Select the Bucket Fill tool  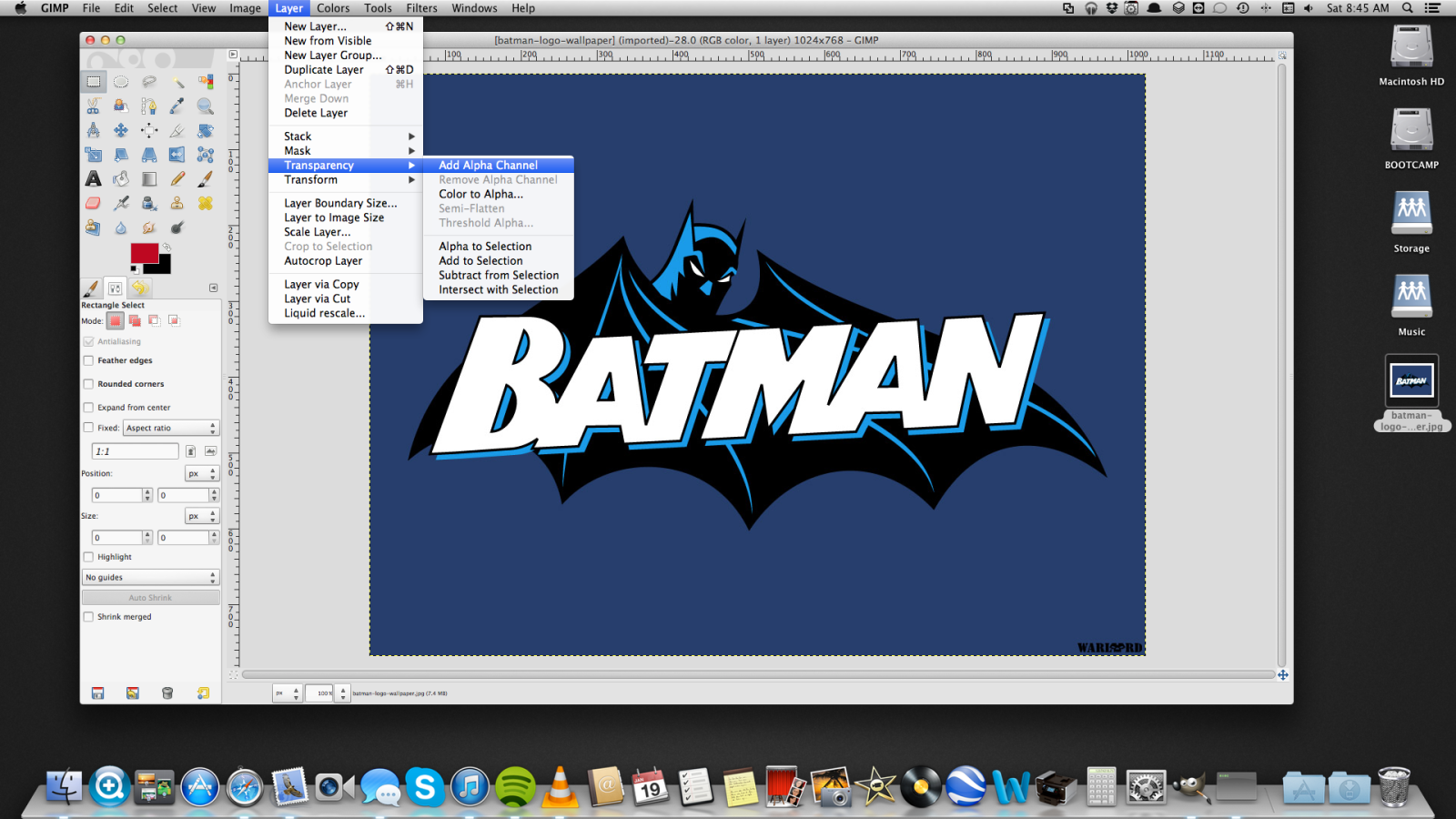121,179
